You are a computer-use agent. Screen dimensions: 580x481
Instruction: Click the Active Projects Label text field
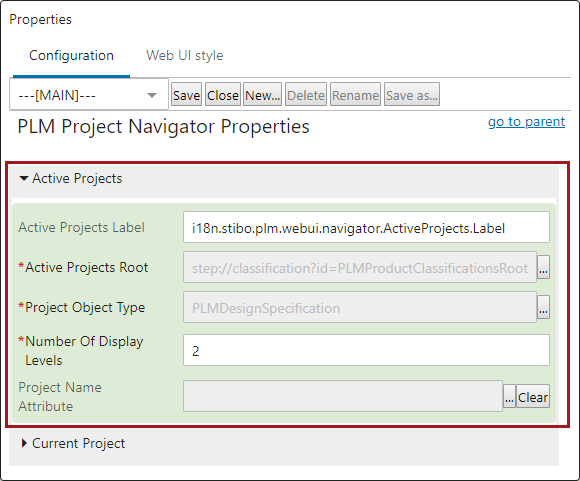click(366, 227)
